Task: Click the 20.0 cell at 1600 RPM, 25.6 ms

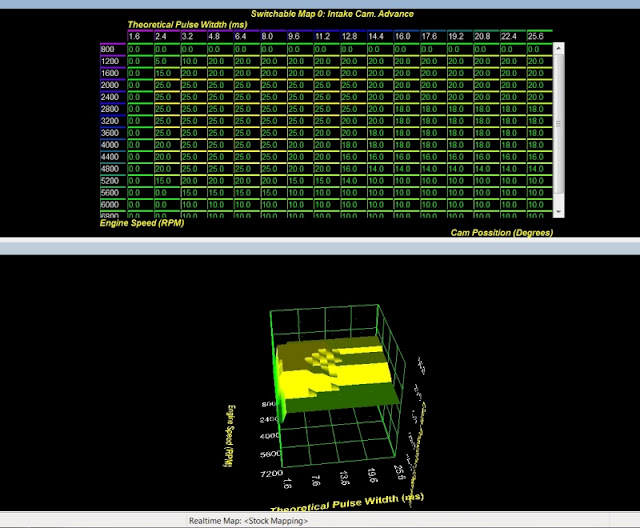Action: point(540,73)
